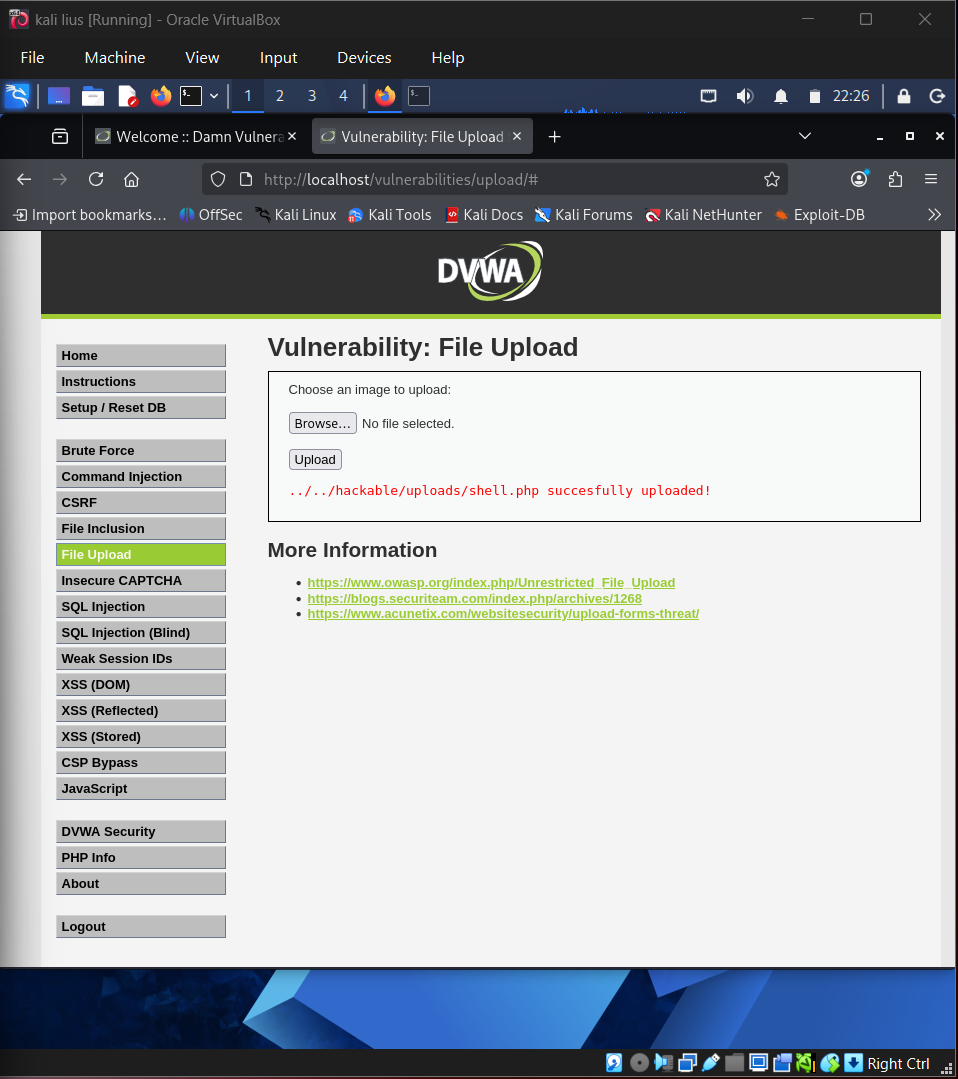
Task: Click the battery icon in Kali panel
Action: [814, 96]
